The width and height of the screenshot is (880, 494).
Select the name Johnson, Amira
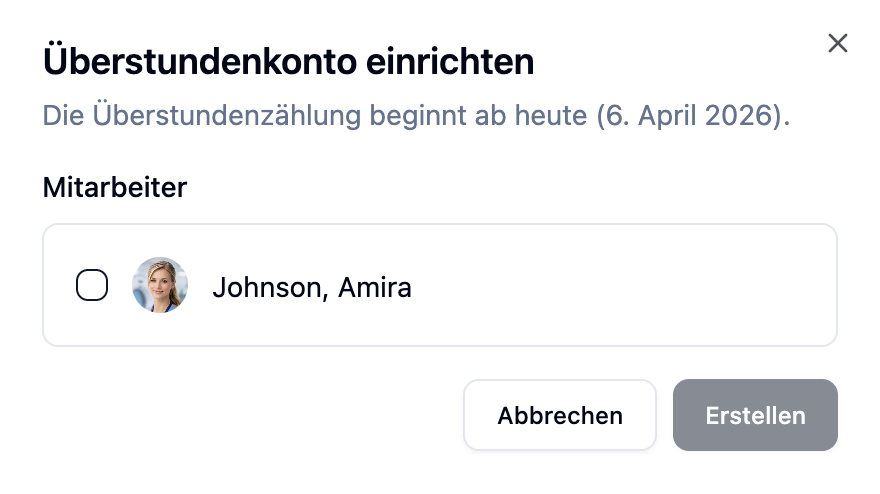(x=312, y=288)
